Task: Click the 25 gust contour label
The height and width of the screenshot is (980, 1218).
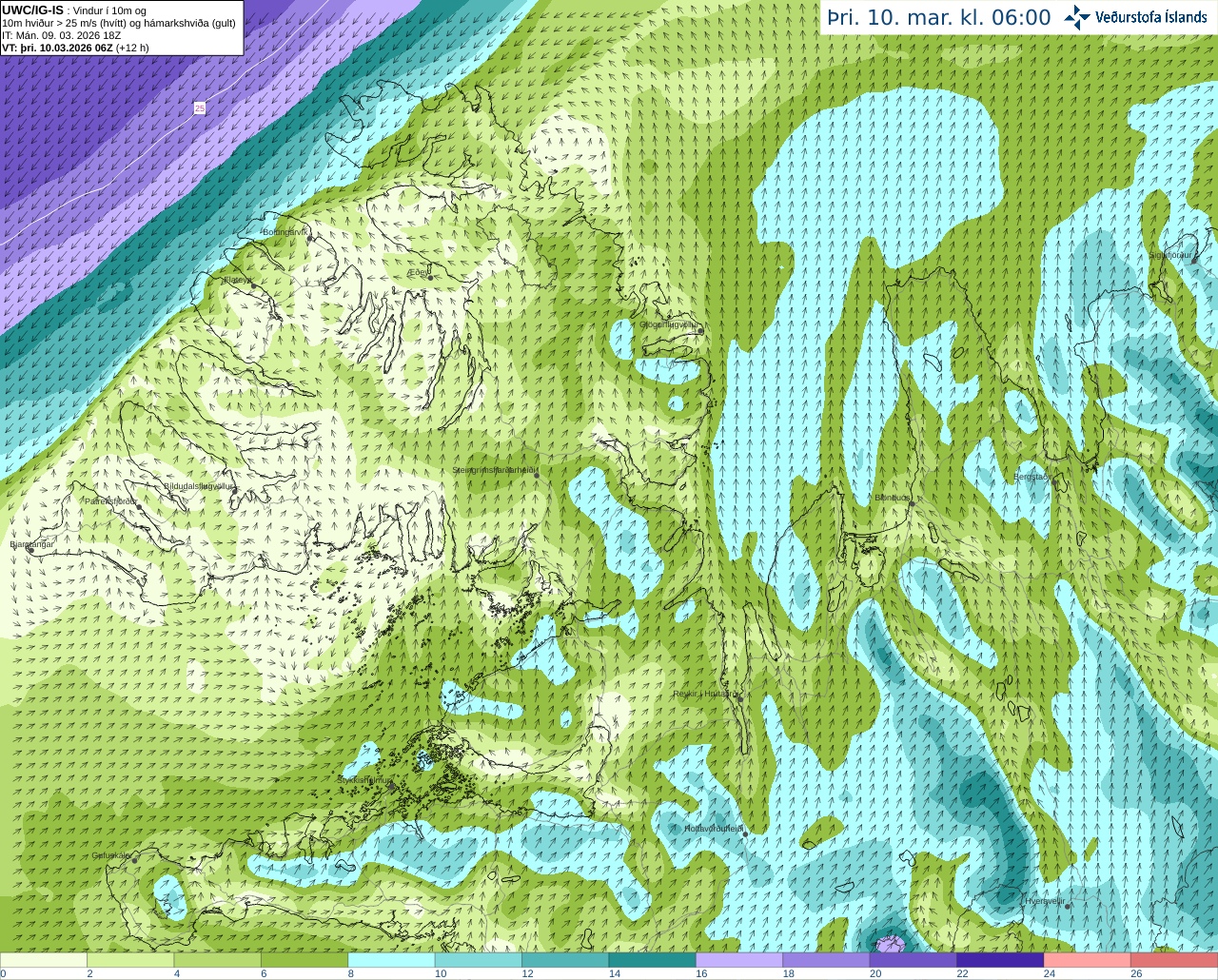Action: point(199,108)
